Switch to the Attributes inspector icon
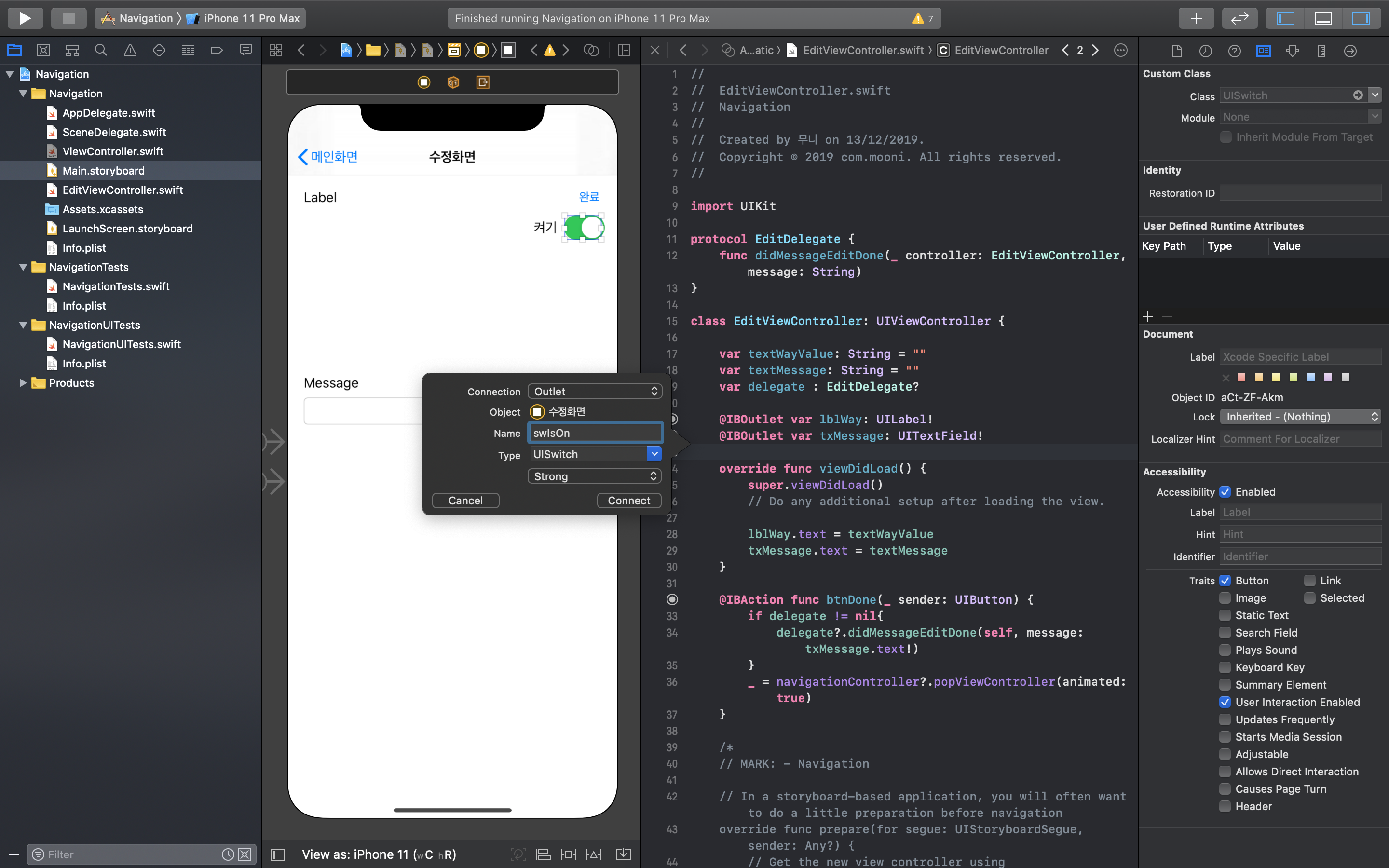1389x868 pixels. 1293,51
